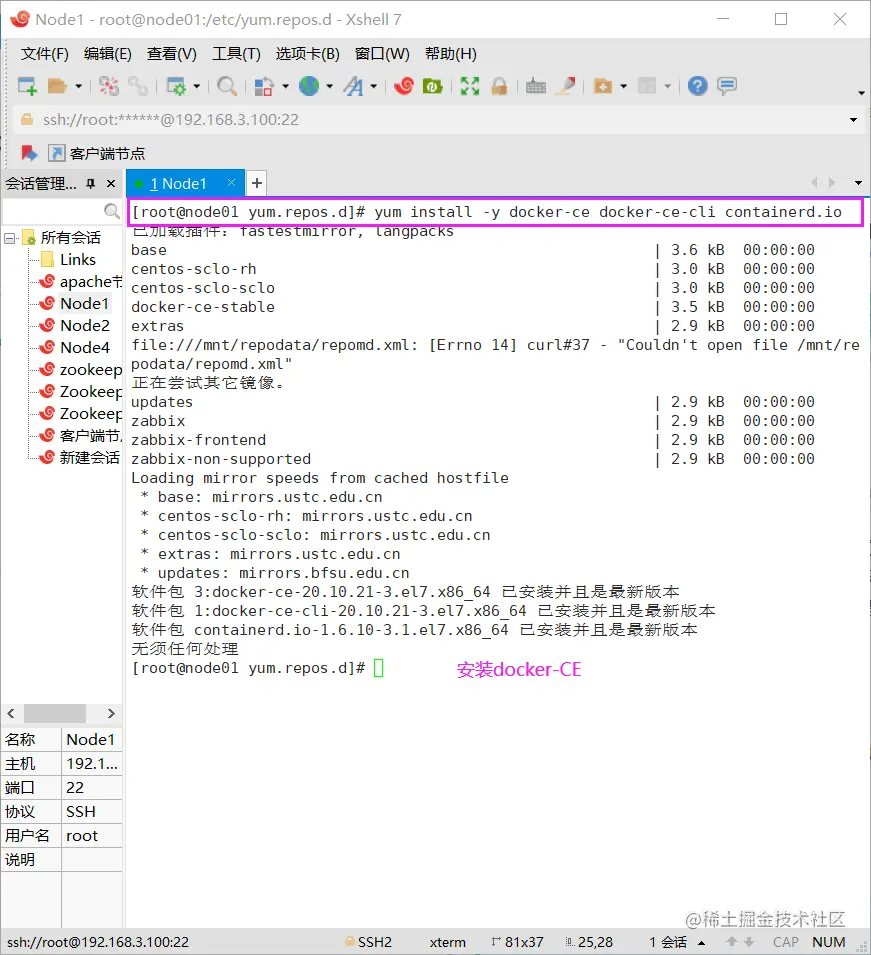The image size is (871, 955).
Task: Collapse the 所有会话 tree node
Action: point(9,238)
